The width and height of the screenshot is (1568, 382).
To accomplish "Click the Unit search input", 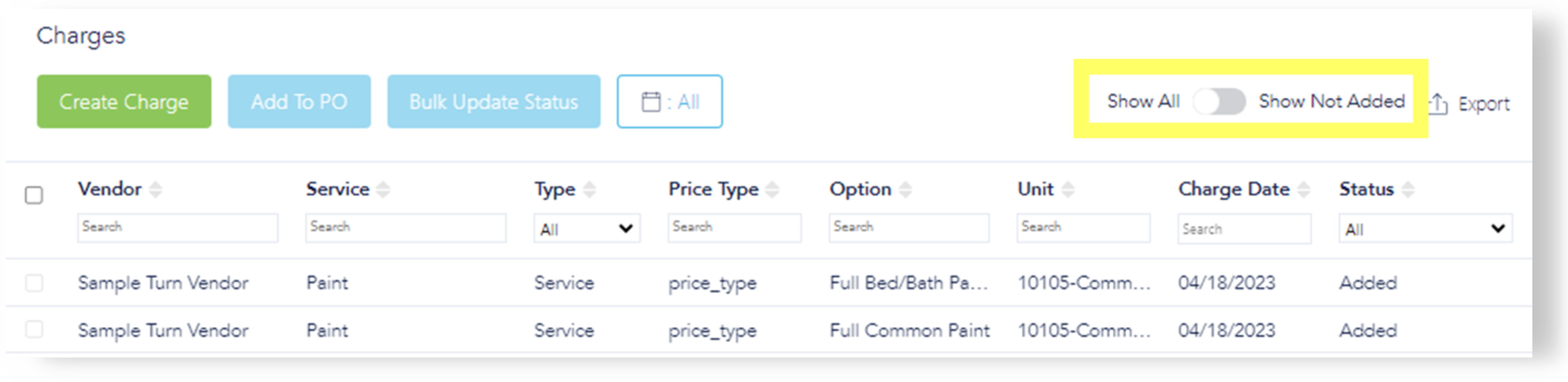I will [1082, 227].
